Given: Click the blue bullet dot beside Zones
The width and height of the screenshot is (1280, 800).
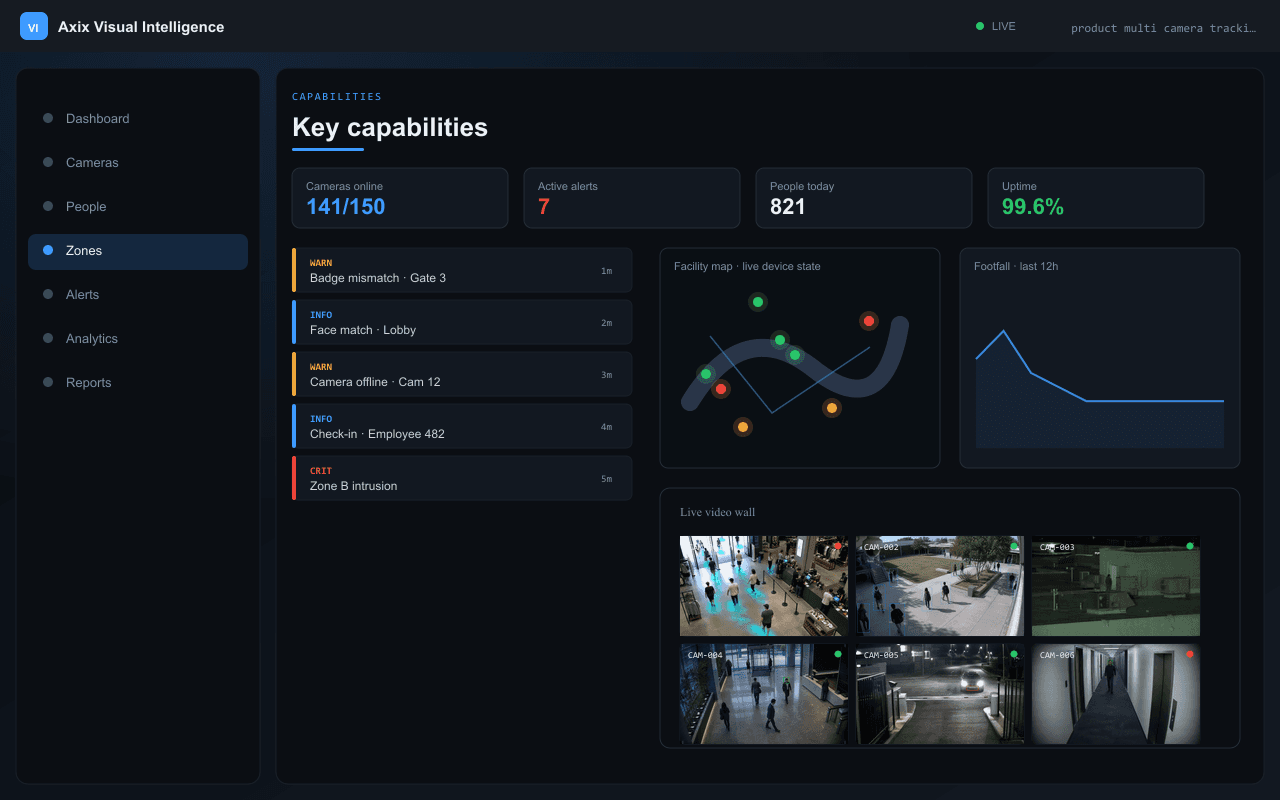Looking at the screenshot, I should pyautogui.click(x=48, y=250).
